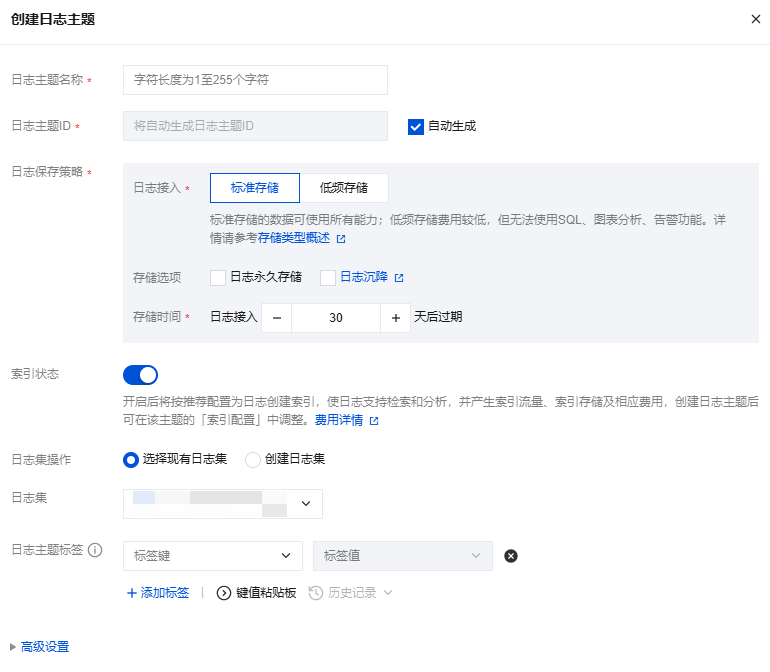The image size is (770, 672).
Task: Increase storage days with plus button
Action: pyautogui.click(x=395, y=318)
